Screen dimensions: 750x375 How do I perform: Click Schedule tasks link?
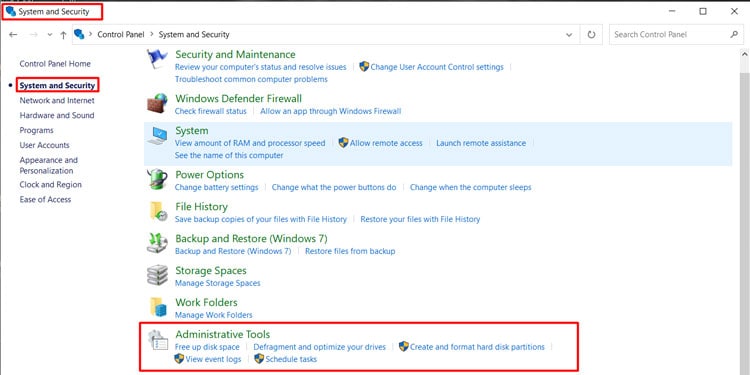point(291,359)
